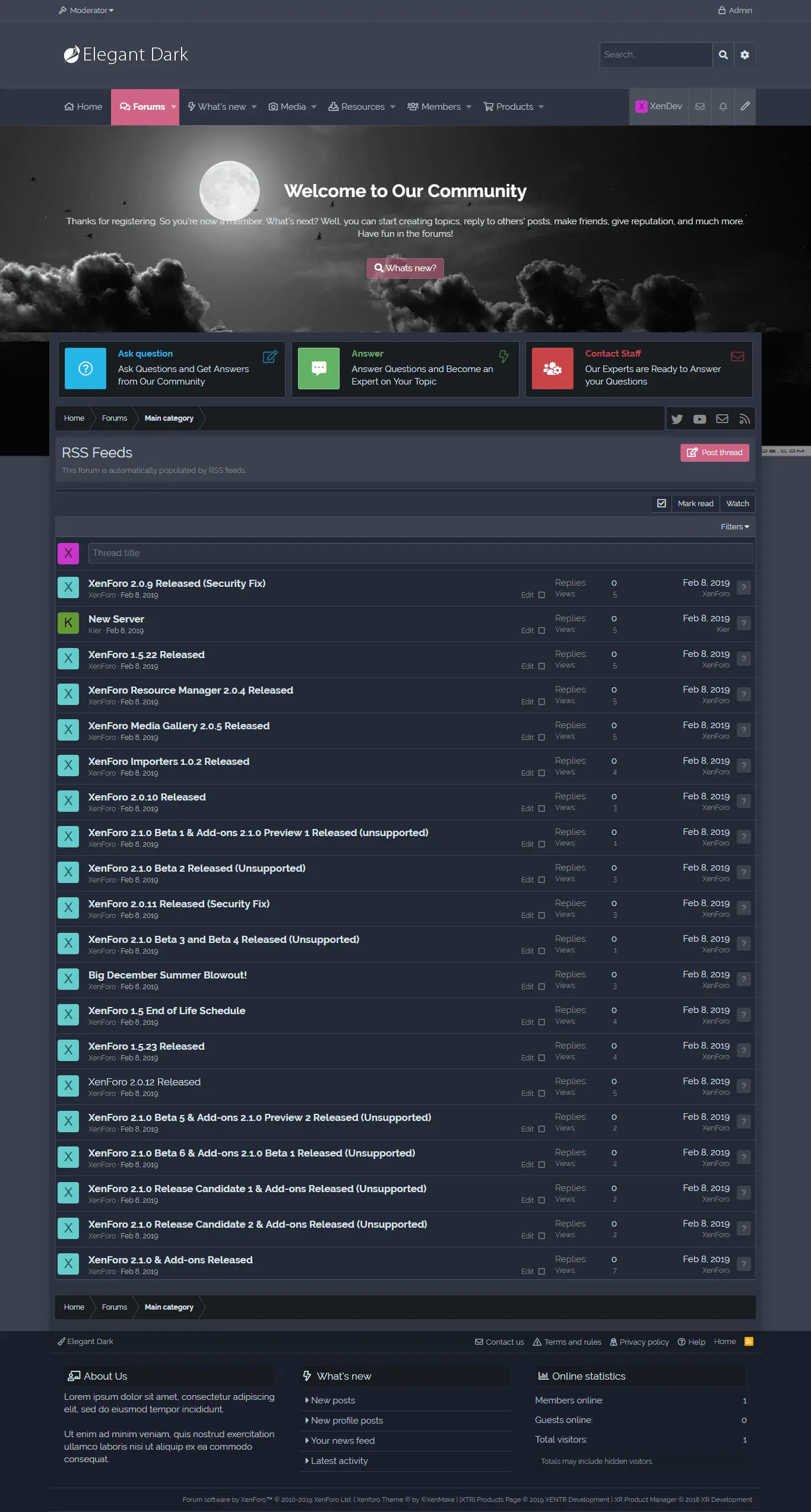Click last-poster icon on XenForo 1.5.22 Released row

pos(743,659)
